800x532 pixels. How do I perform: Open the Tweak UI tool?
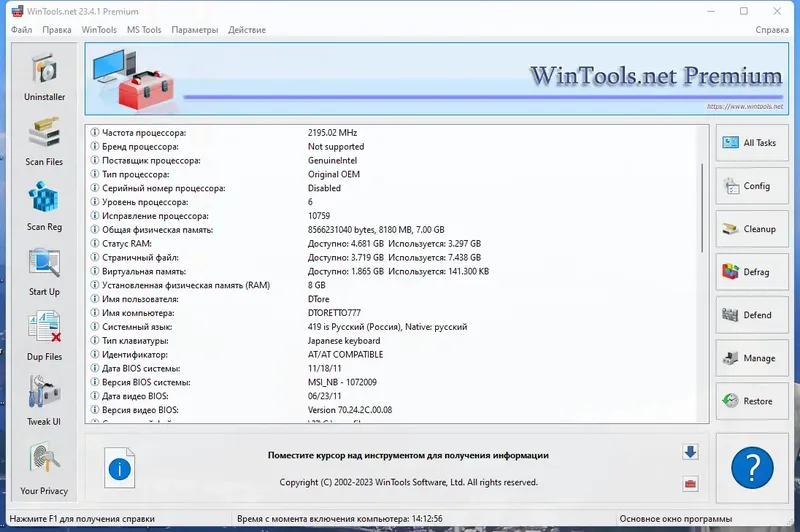[44, 401]
